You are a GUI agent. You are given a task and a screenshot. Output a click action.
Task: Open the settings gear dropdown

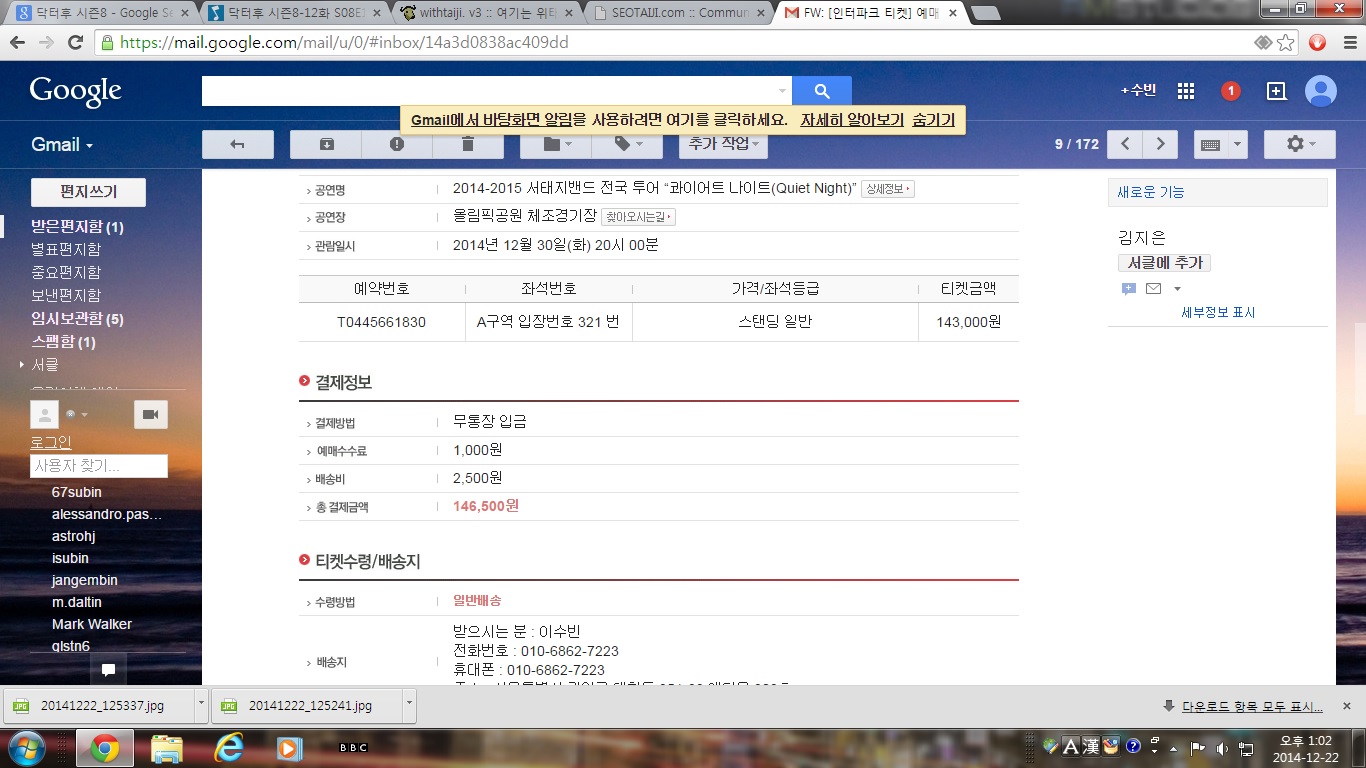point(1299,144)
